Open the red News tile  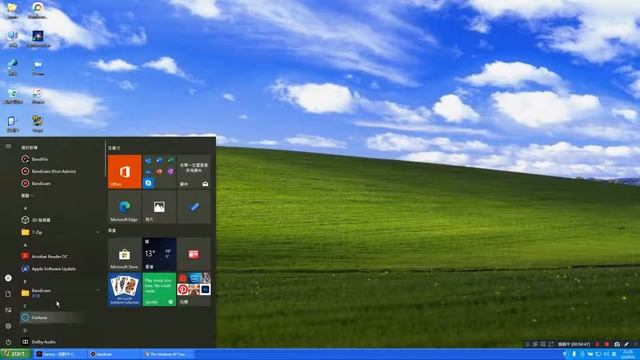(194, 254)
